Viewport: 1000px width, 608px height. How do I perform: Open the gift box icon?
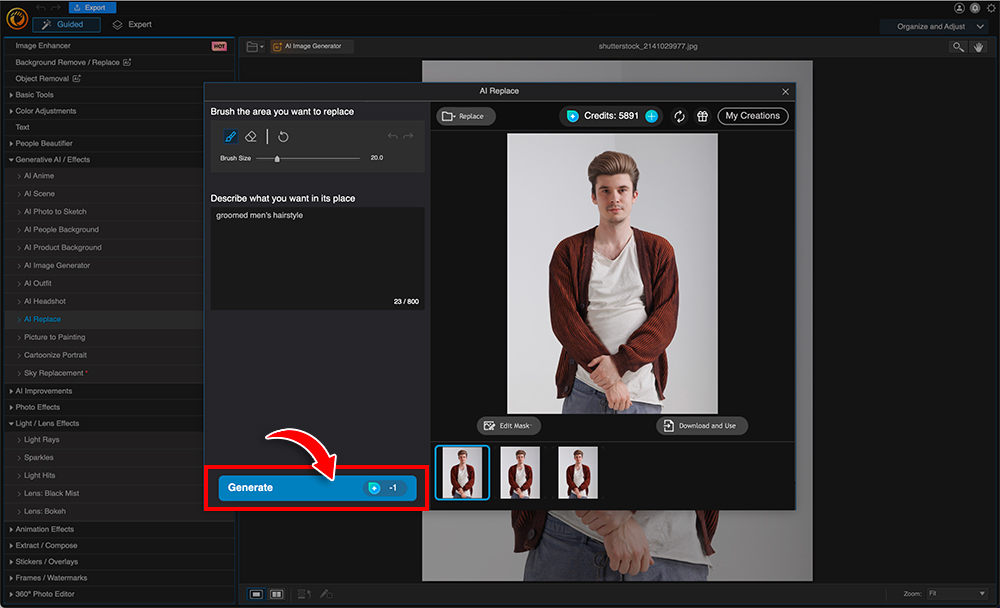pos(702,116)
